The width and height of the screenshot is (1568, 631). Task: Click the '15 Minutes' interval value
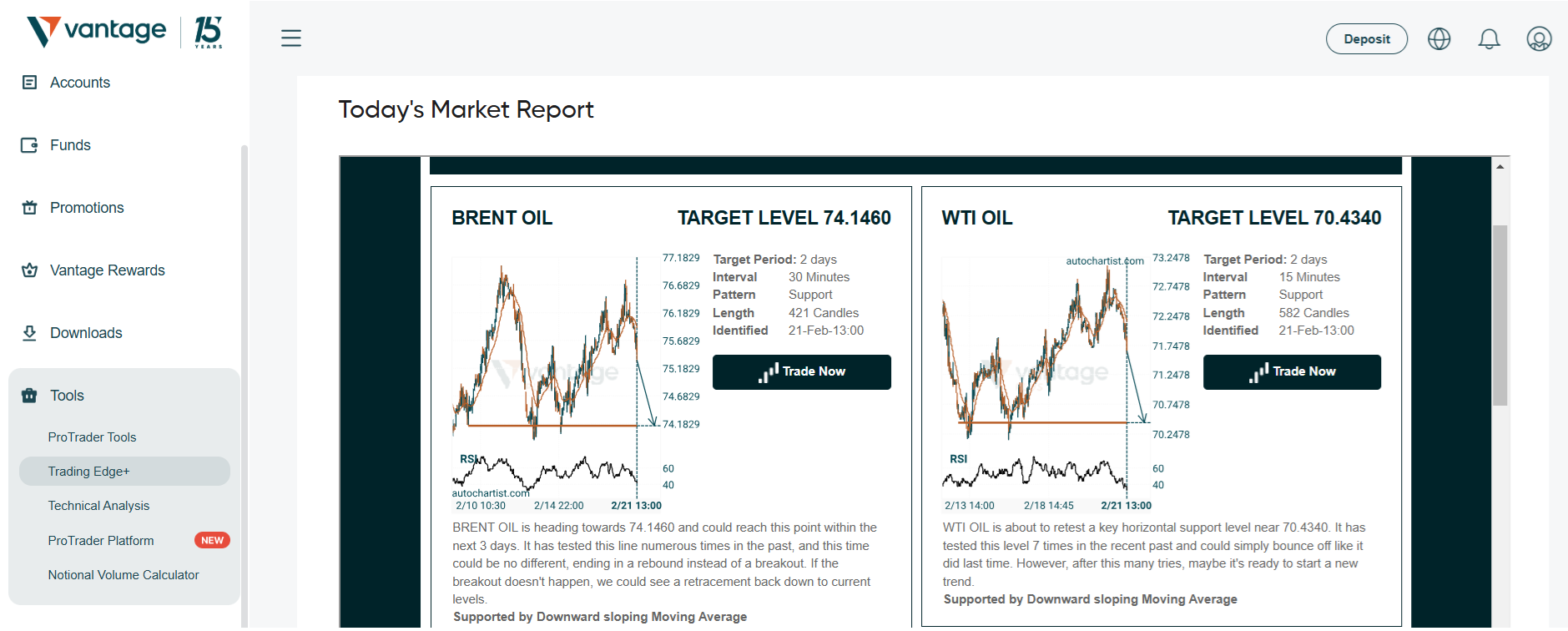click(x=1309, y=277)
